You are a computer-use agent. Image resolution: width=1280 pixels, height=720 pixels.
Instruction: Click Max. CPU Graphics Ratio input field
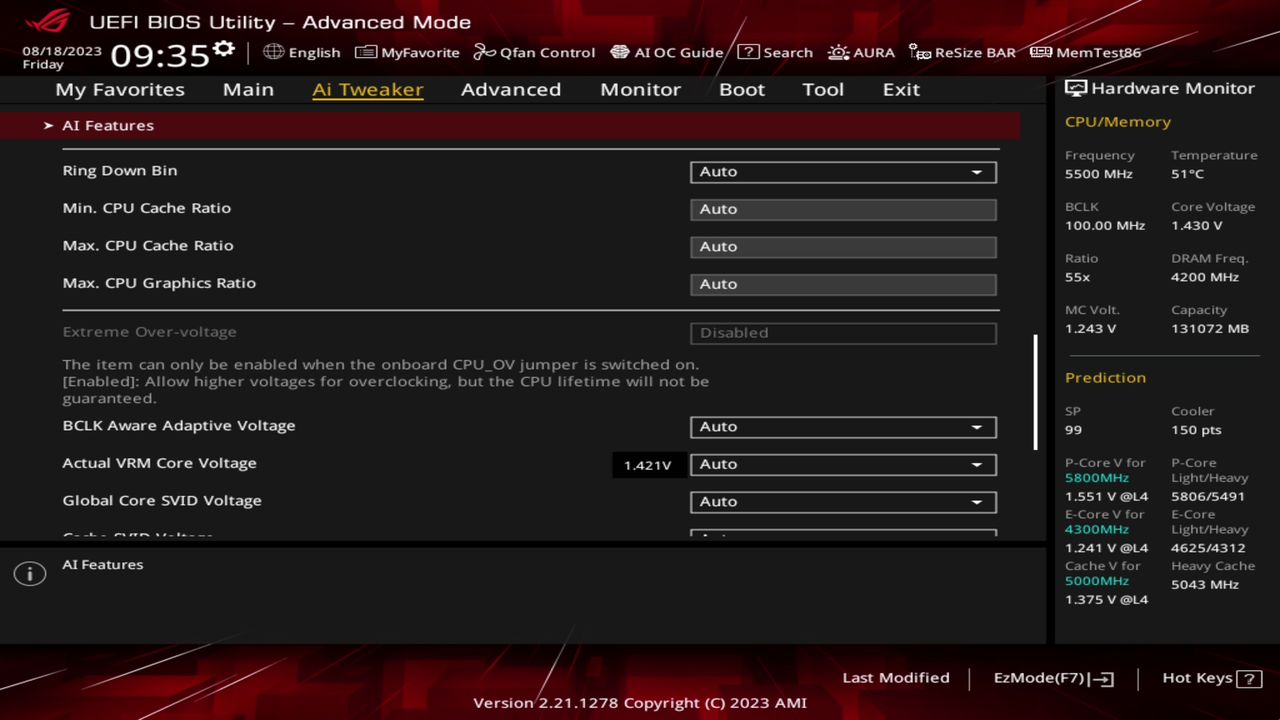click(x=843, y=284)
